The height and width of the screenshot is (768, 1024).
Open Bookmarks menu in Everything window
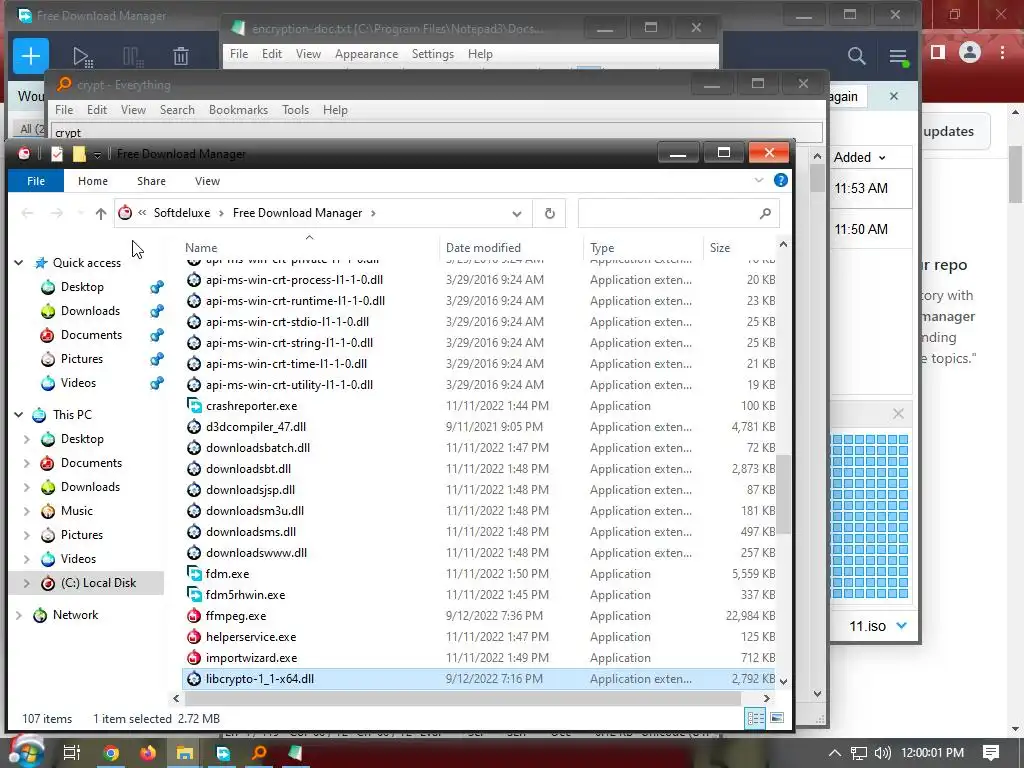238,110
